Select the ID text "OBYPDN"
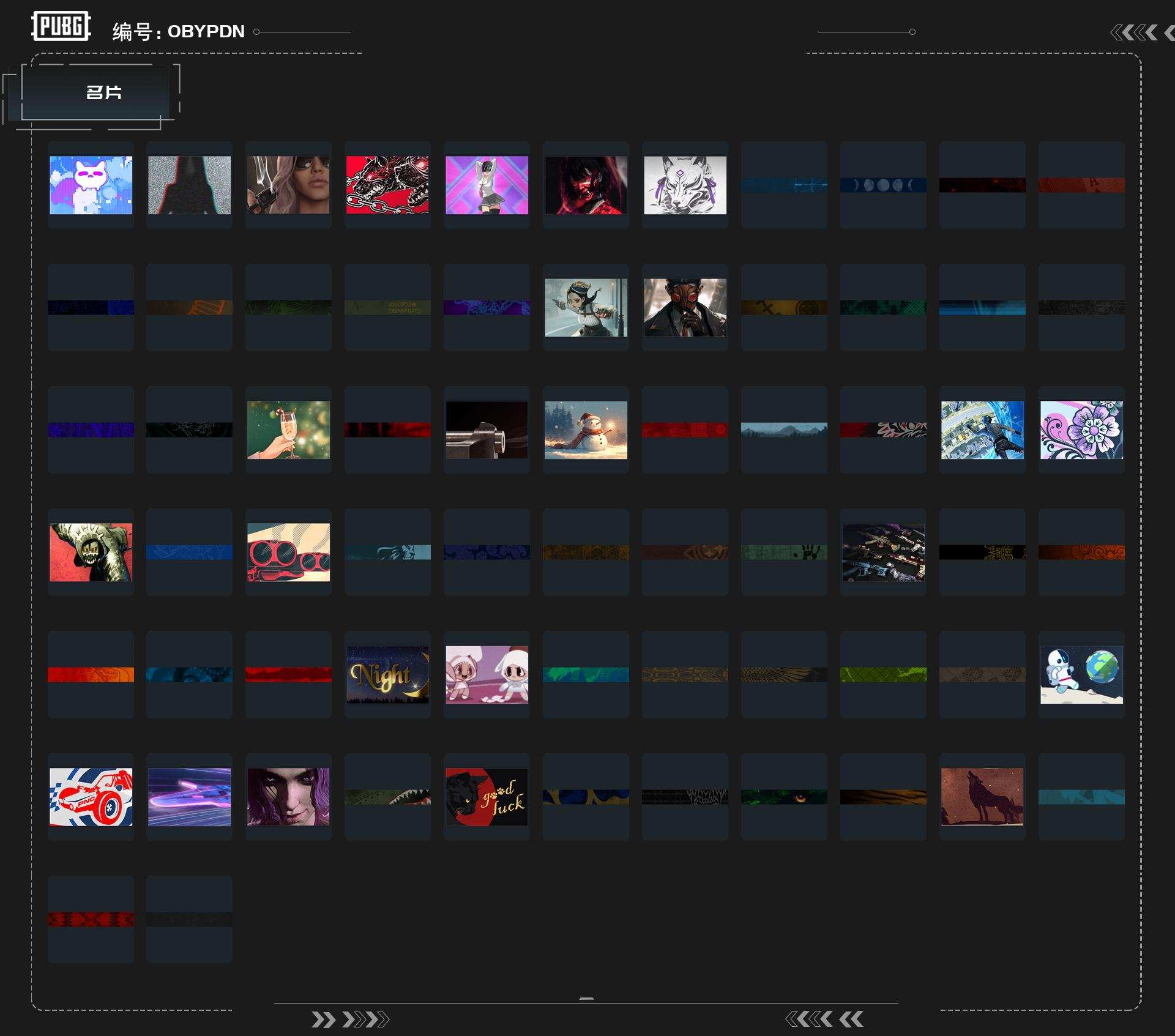 (x=206, y=32)
